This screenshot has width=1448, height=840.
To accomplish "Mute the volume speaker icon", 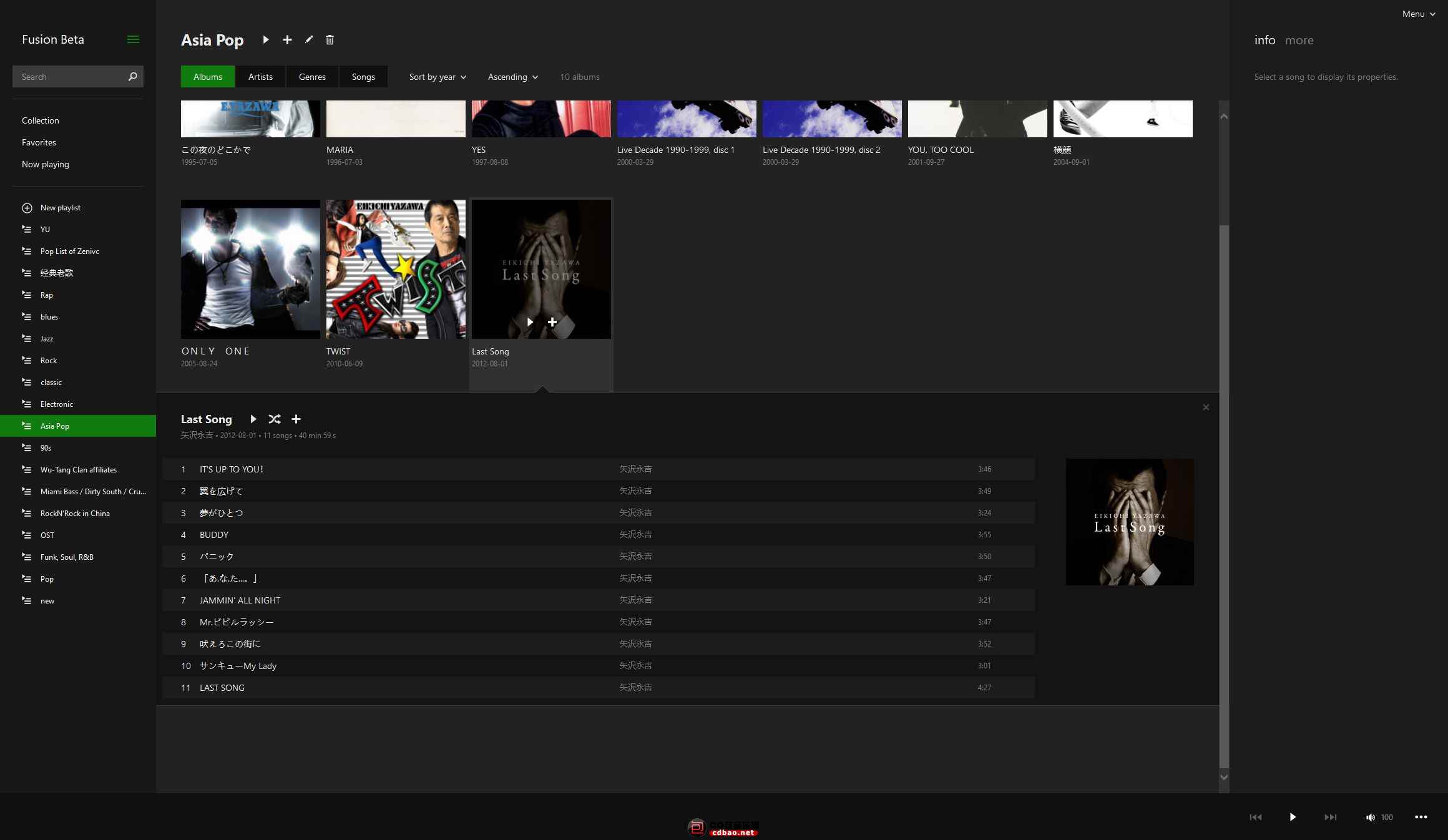I will (x=1370, y=817).
